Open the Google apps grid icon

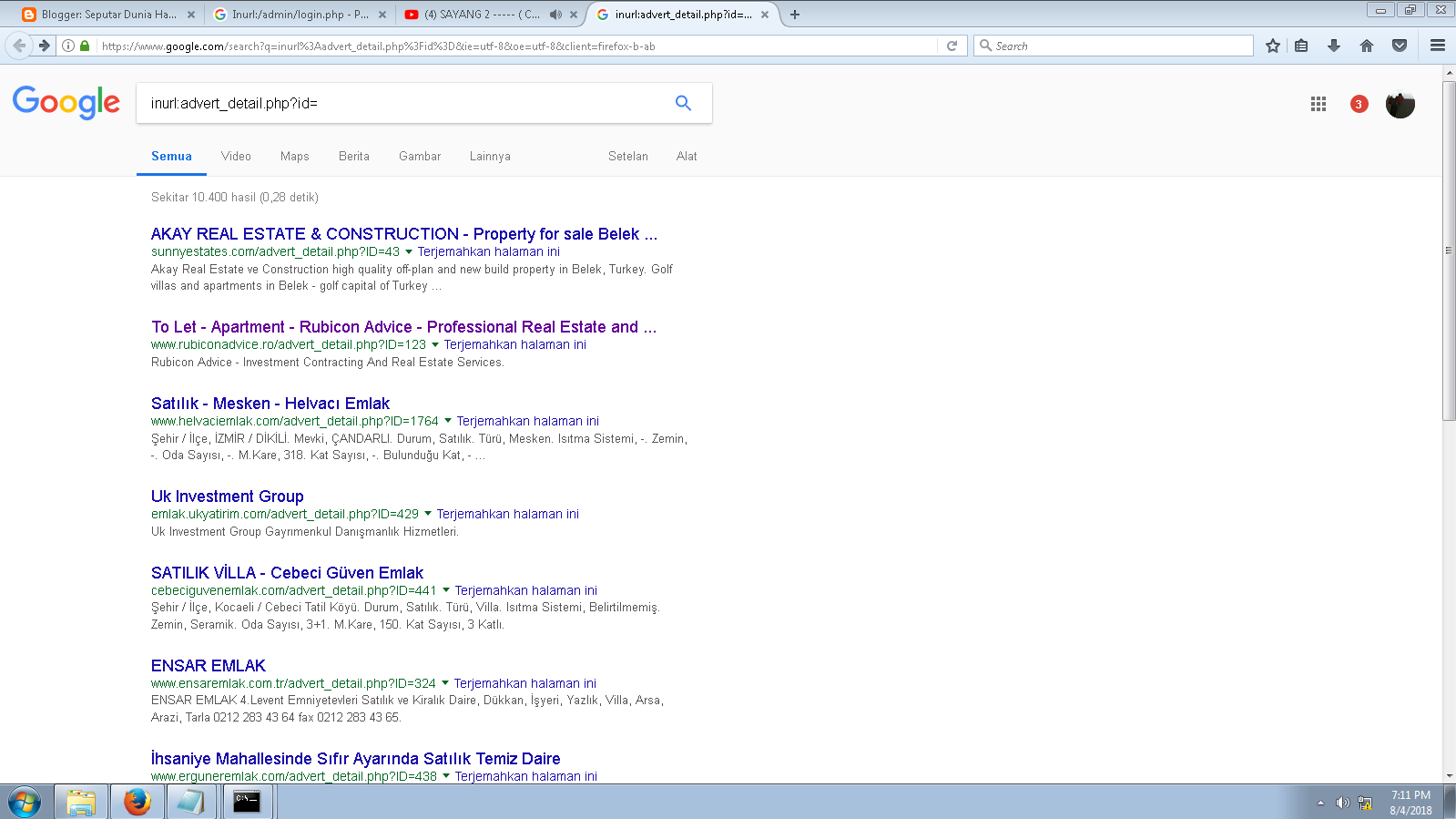coord(1319,104)
